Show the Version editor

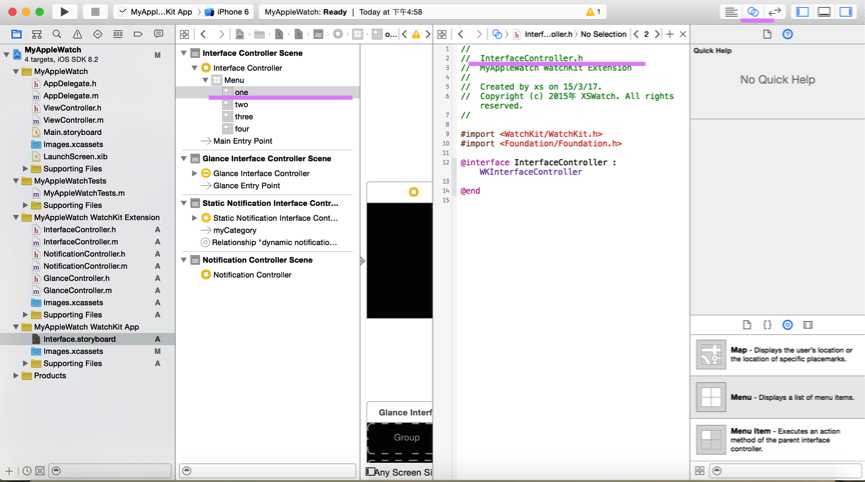coord(775,12)
